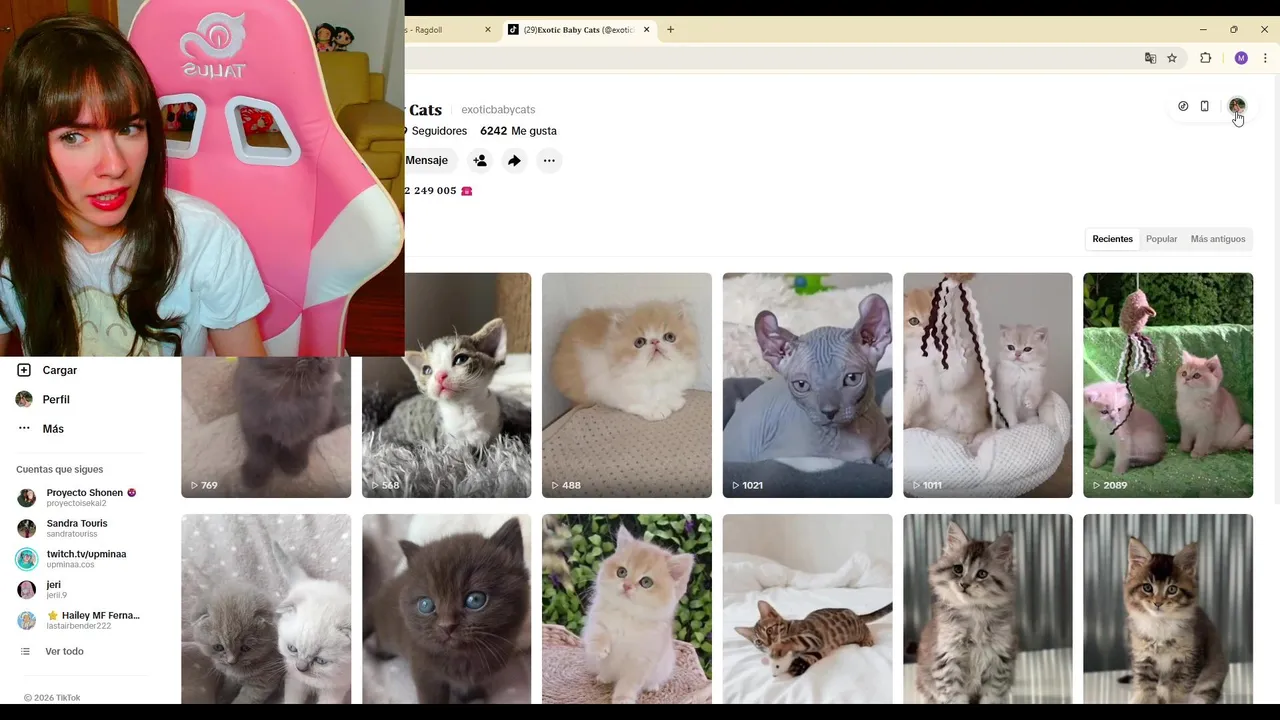This screenshot has width=1280, height=720.
Task: Open the Cargar upload icon
Action: (x=24, y=370)
